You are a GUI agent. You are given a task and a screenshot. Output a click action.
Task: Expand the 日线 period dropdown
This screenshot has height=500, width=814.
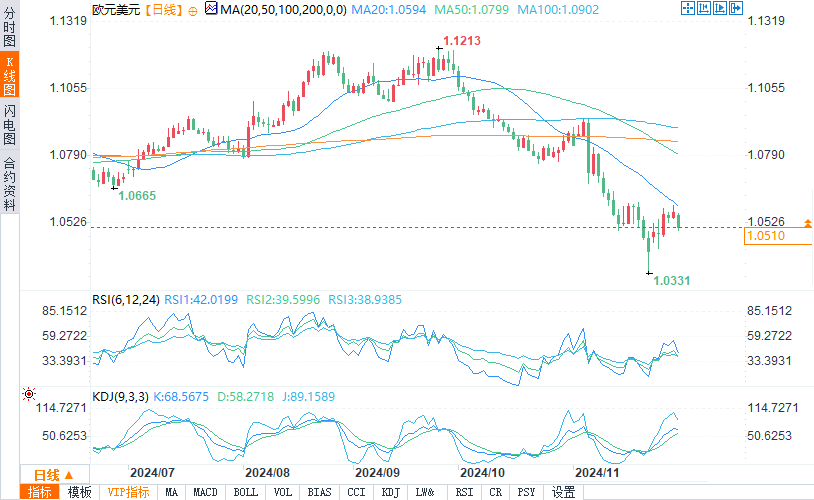point(54,475)
